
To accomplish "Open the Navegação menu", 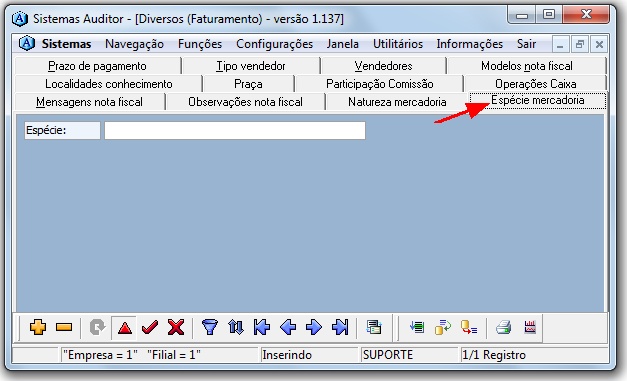I will 134,44.
